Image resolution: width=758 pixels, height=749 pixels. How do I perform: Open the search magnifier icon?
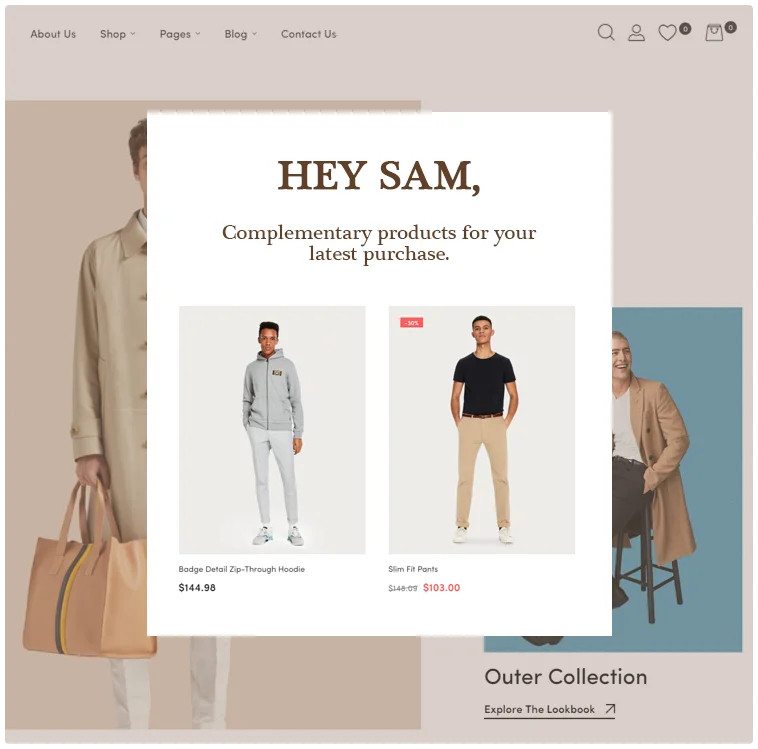point(606,33)
